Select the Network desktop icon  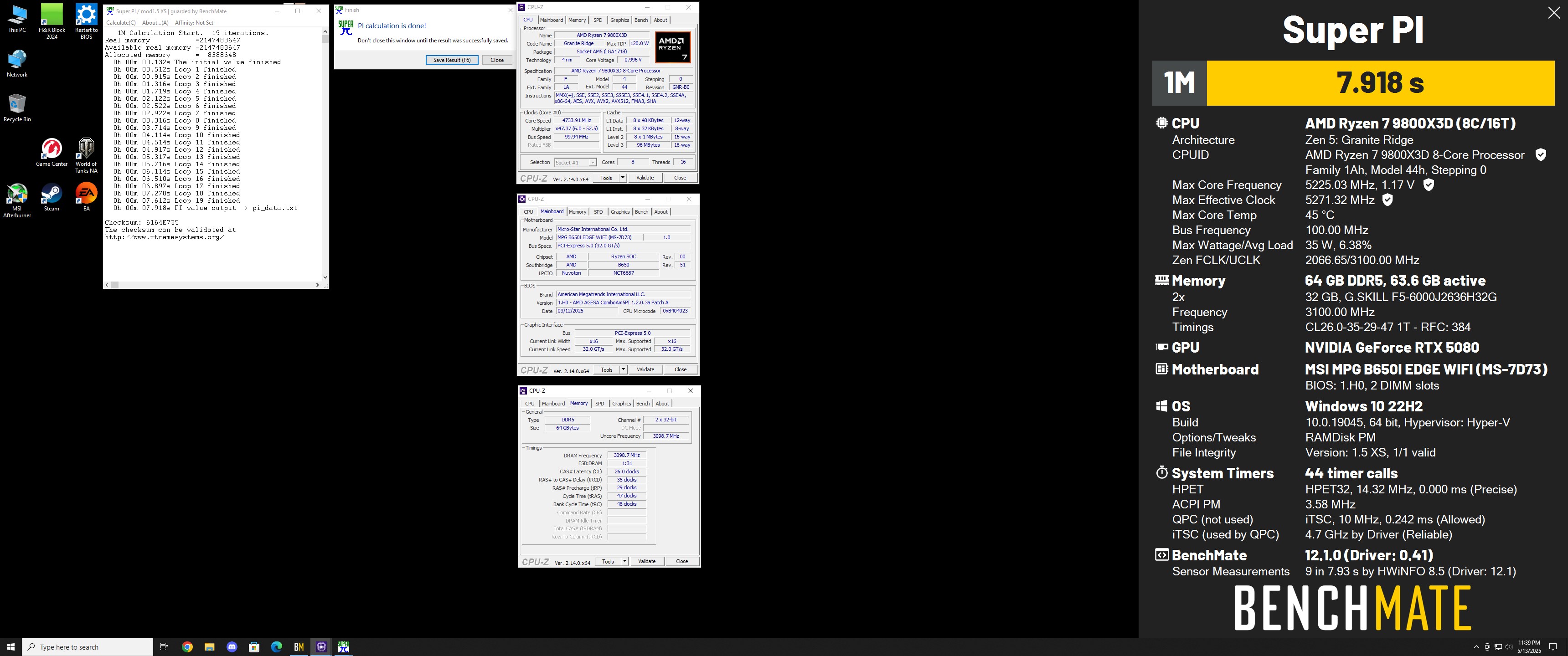pos(17,64)
